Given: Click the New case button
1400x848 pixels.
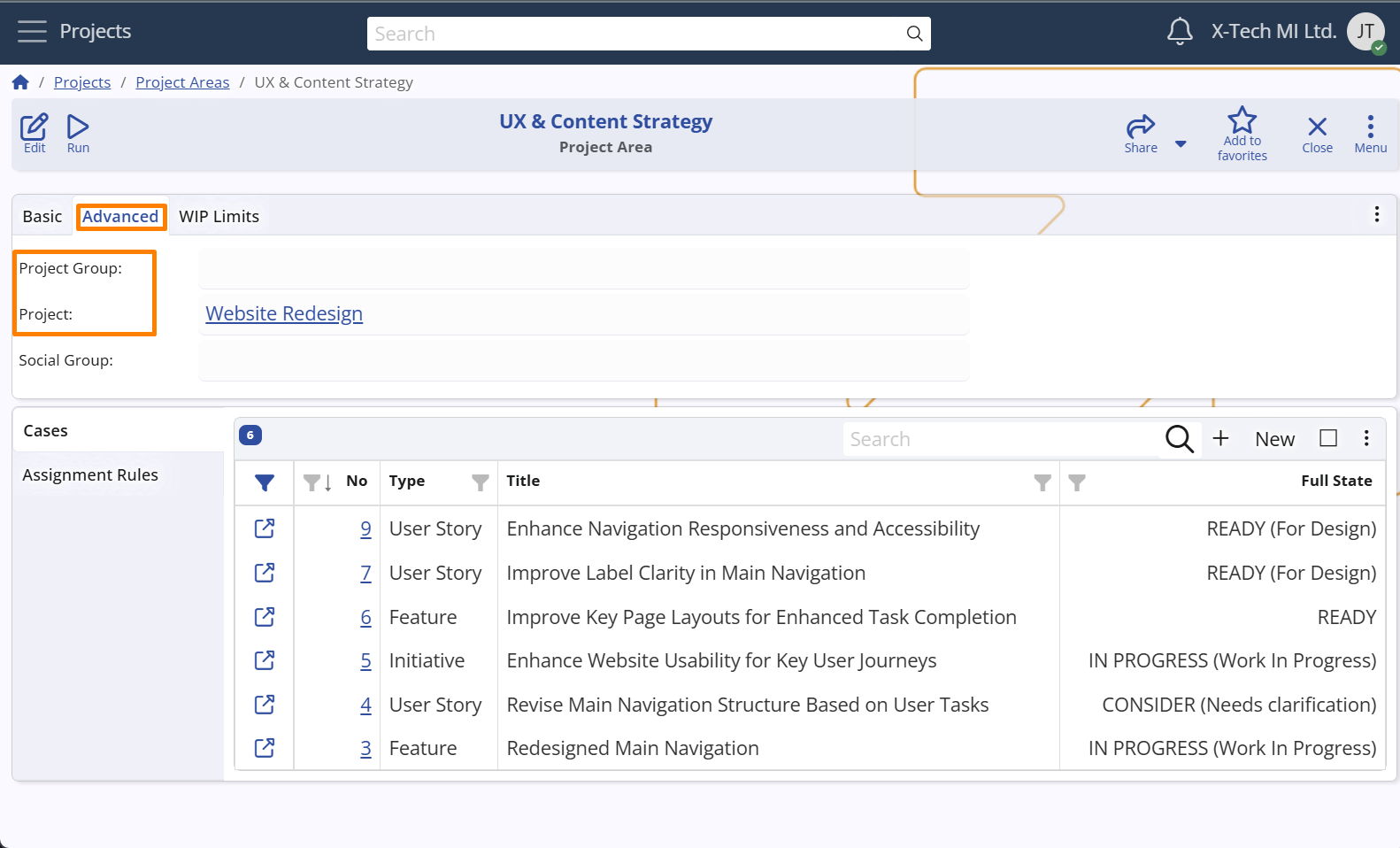Looking at the screenshot, I should tap(1273, 439).
